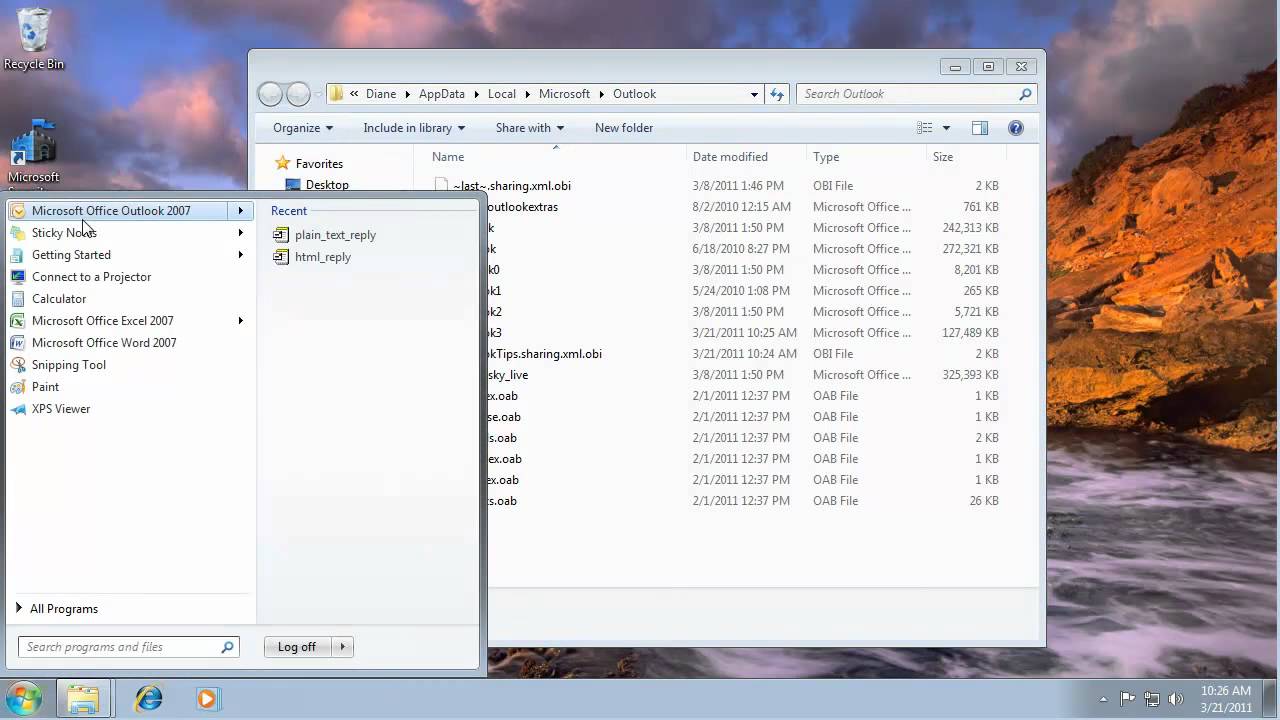Show hidden tray icons arrow
Image resolution: width=1280 pixels, height=720 pixels.
coord(1103,699)
